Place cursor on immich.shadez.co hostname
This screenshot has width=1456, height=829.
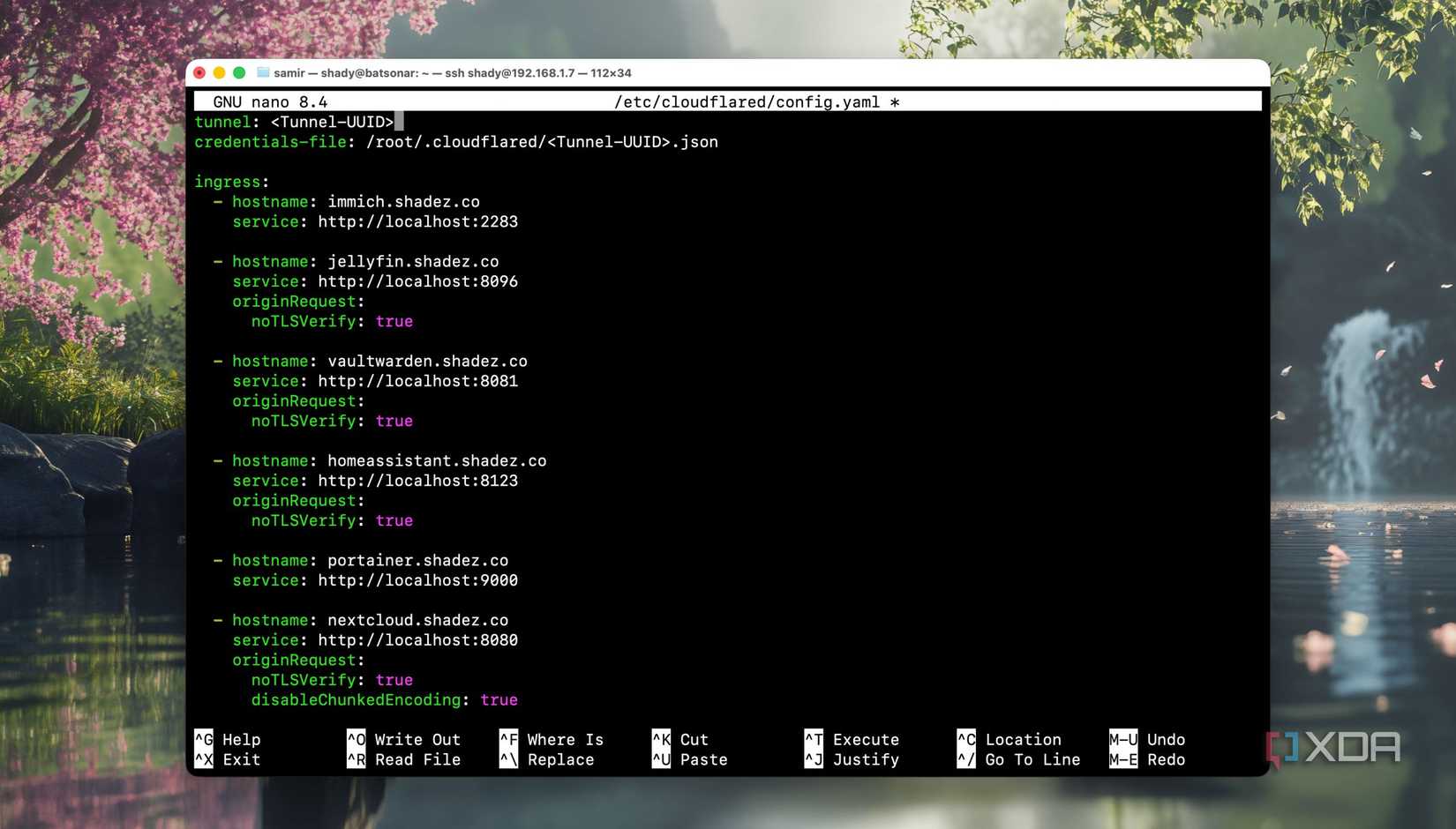[x=403, y=202]
